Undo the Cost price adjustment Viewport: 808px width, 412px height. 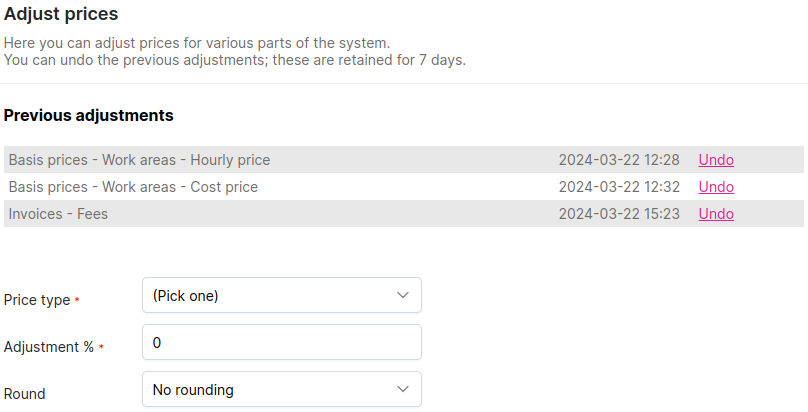coord(716,187)
